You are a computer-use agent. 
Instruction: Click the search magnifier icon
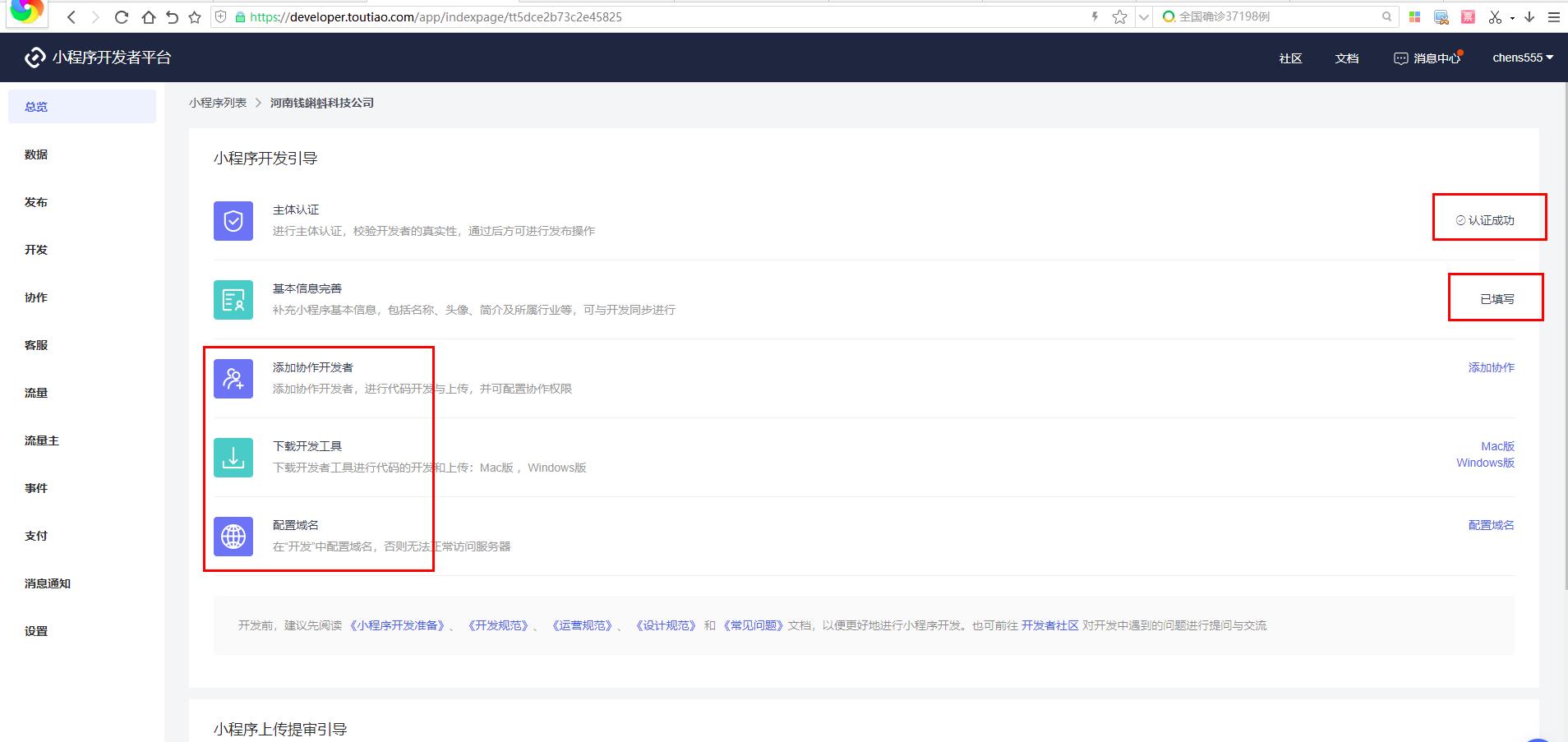1387,16
